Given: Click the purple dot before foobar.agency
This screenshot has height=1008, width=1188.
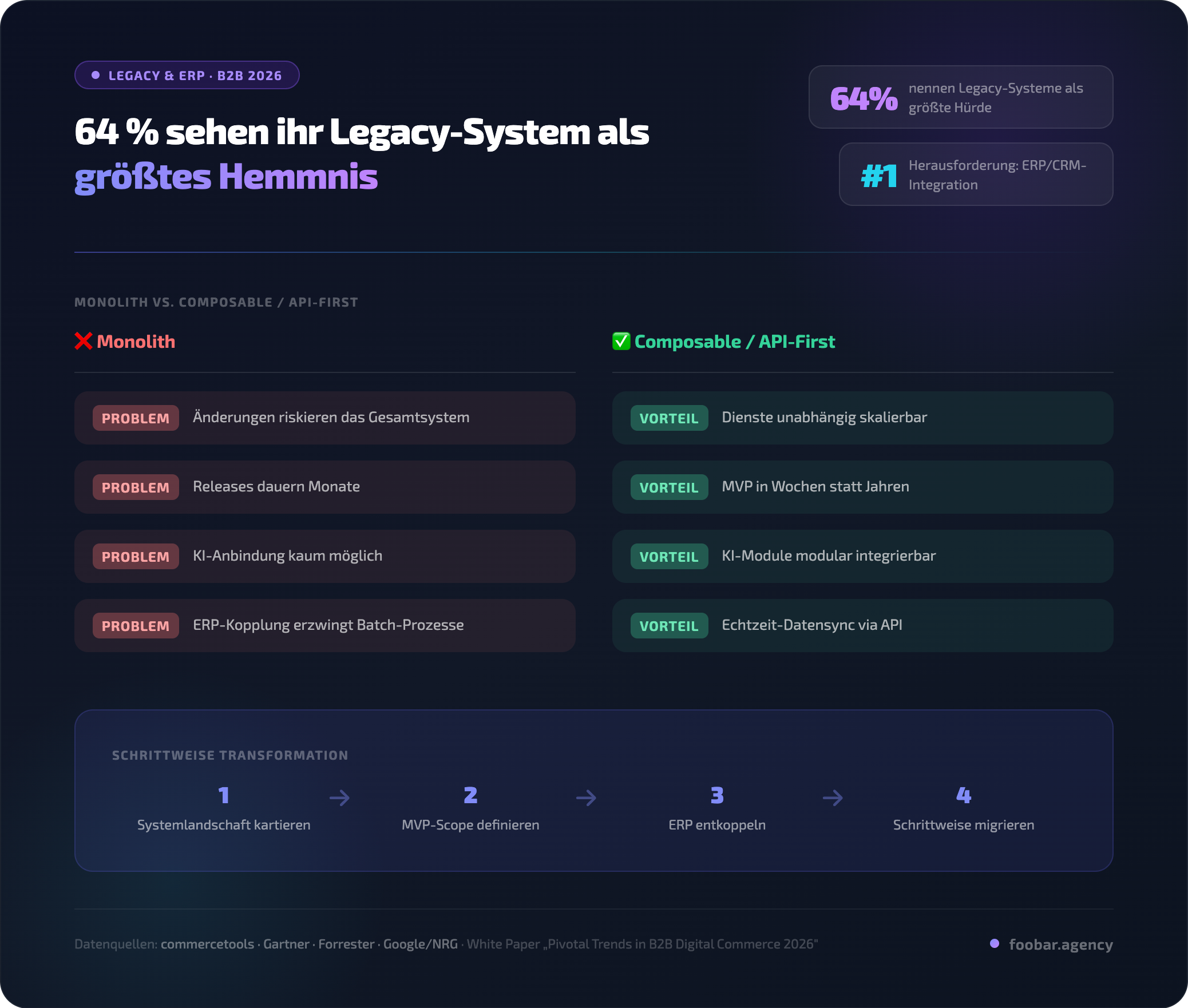Looking at the screenshot, I should [995, 943].
